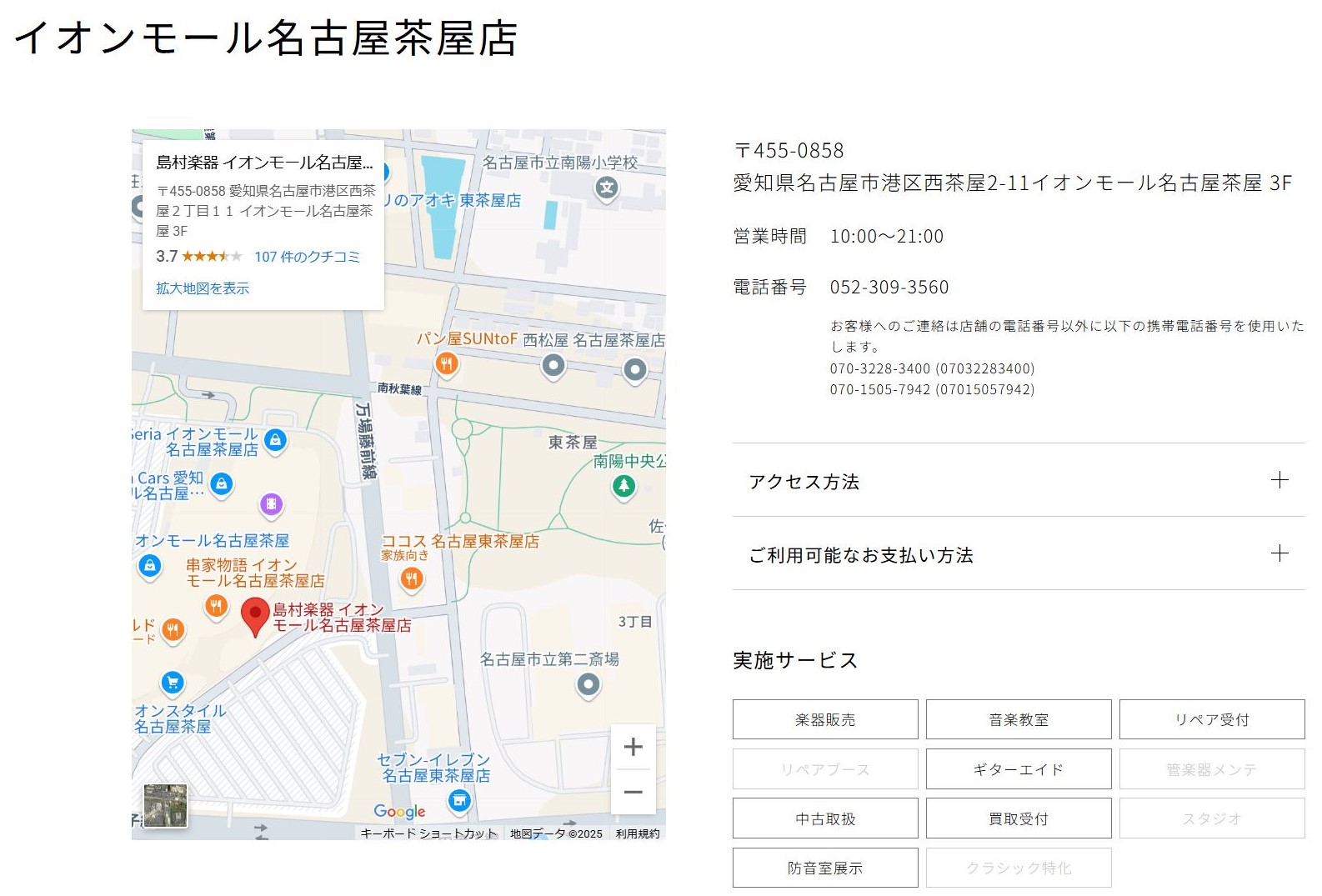This screenshot has width=1322, height=896.
Task: Click the store phone number 052-309-3560
Action: 889,288
